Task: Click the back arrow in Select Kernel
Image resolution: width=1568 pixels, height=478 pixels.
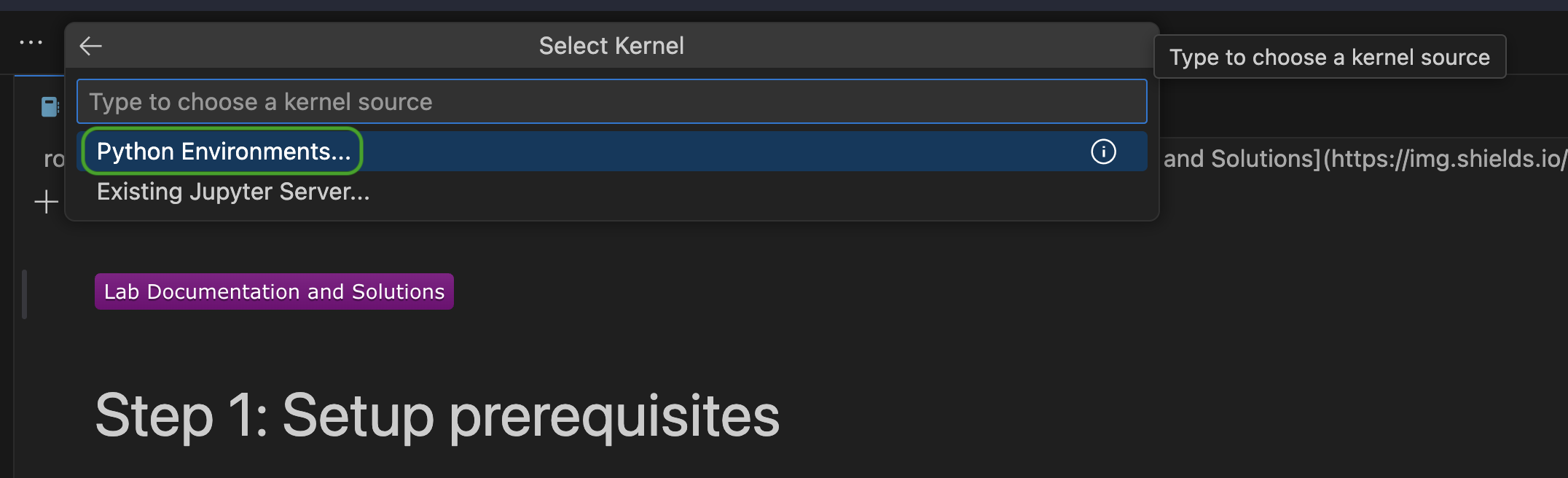Action: click(x=90, y=46)
